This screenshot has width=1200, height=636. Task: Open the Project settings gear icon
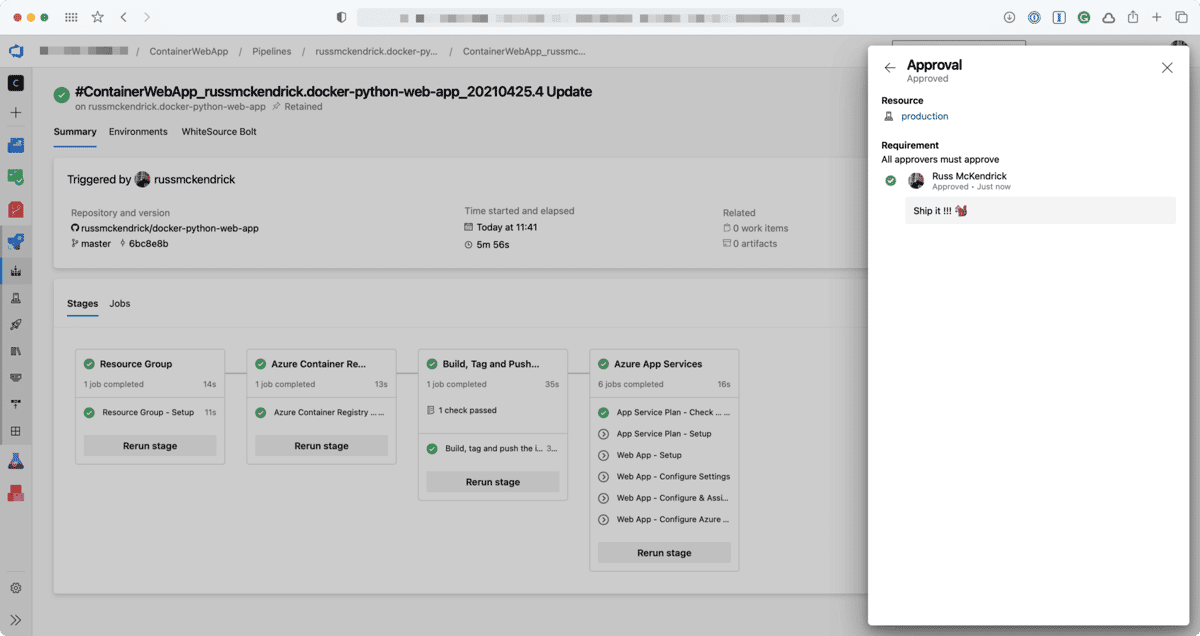15,588
